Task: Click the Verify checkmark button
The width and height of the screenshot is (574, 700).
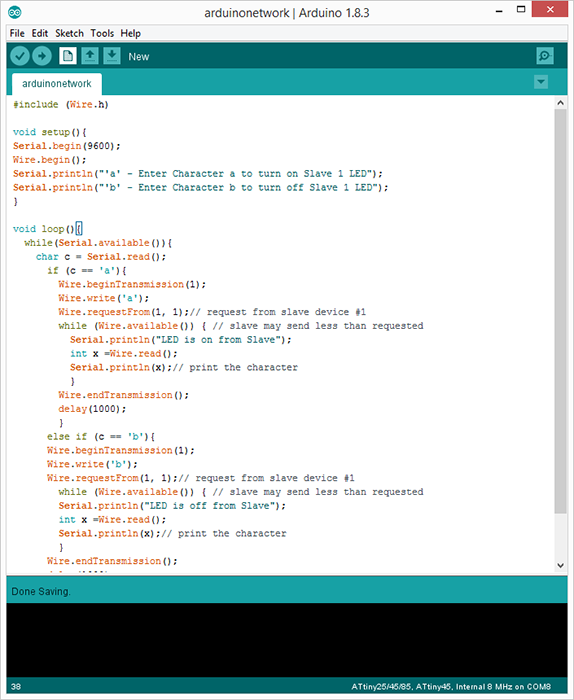Action: [20, 56]
